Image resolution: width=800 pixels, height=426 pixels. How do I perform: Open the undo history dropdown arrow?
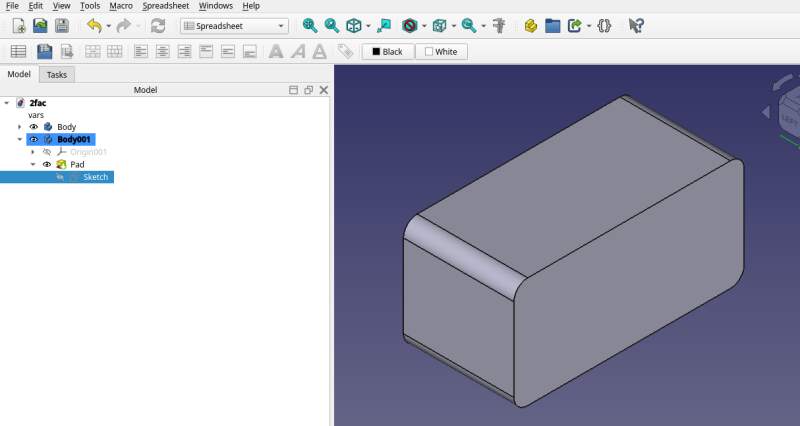tap(108, 26)
